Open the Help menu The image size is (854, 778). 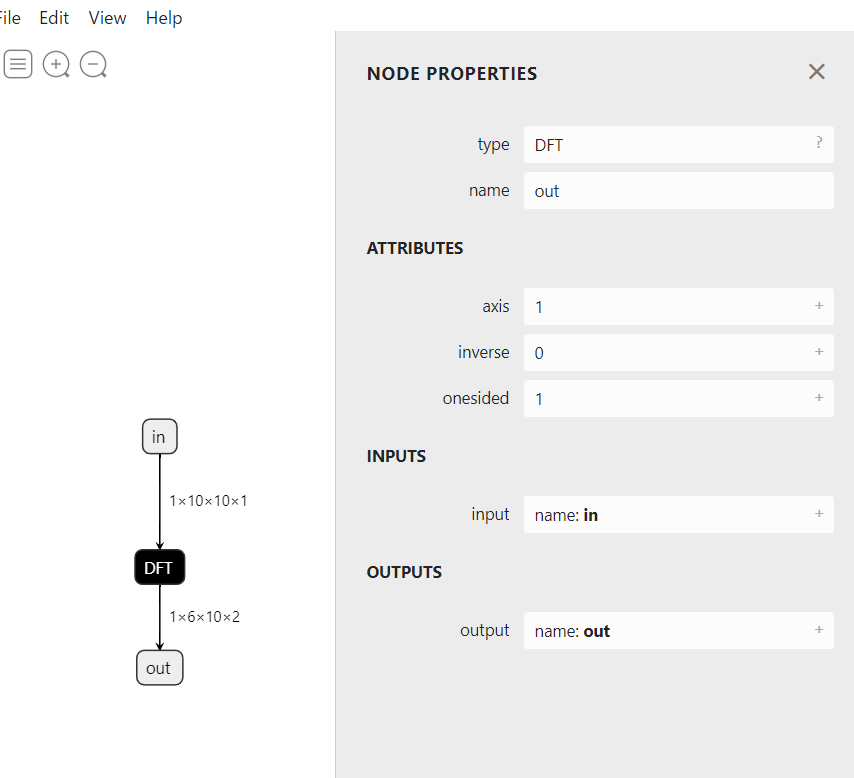tap(163, 17)
